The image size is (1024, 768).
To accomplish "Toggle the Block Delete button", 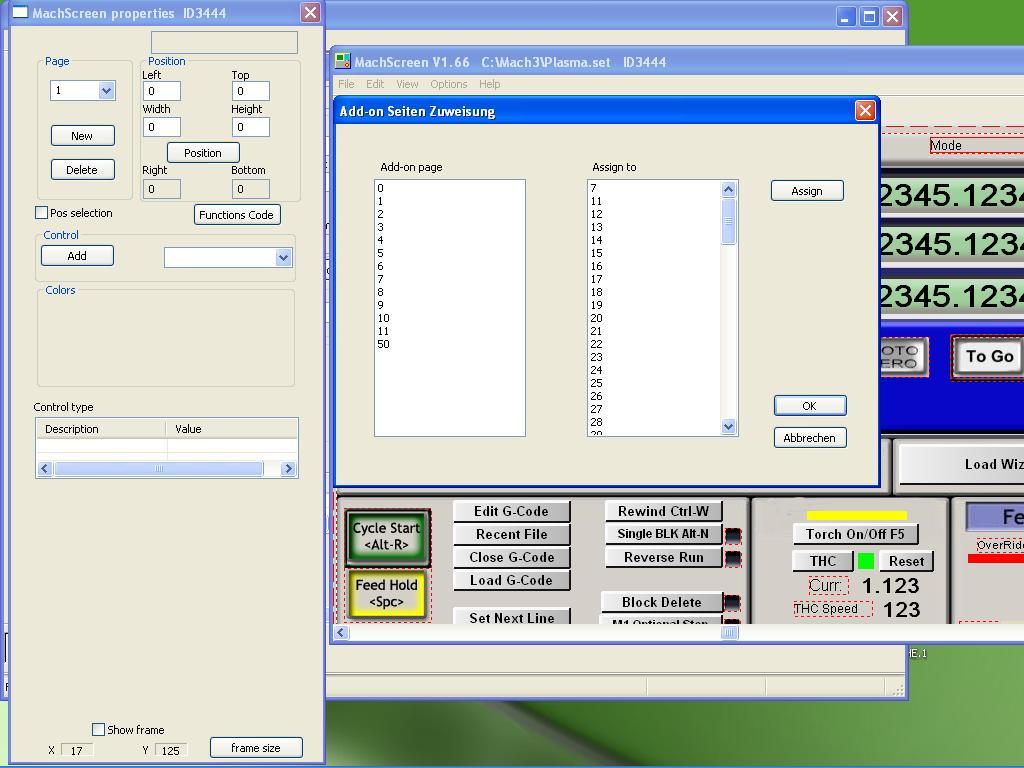I will click(x=662, y=602).
